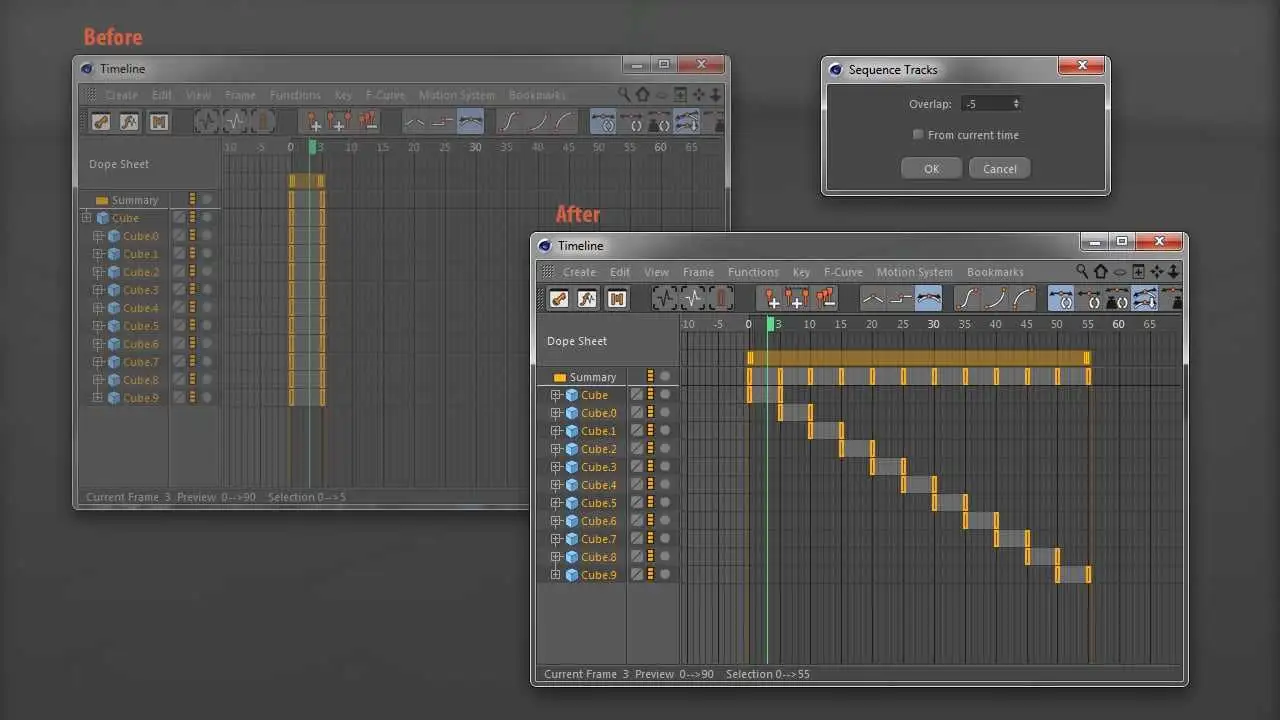Image resolution: width=1280 pixels, height=720 pixels.
Task: Open the Bookmarks menu in After timeline
Action: (995, 272)
